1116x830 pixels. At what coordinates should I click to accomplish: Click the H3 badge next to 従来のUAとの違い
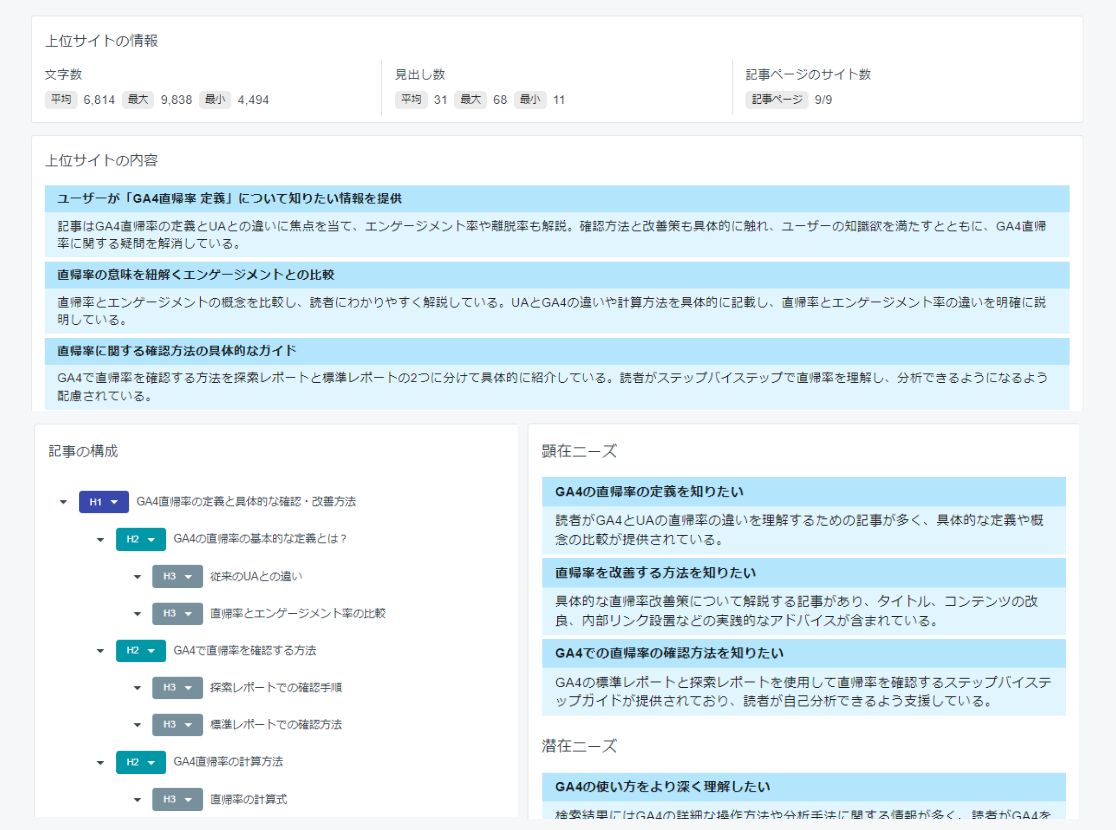click(177, 577)
